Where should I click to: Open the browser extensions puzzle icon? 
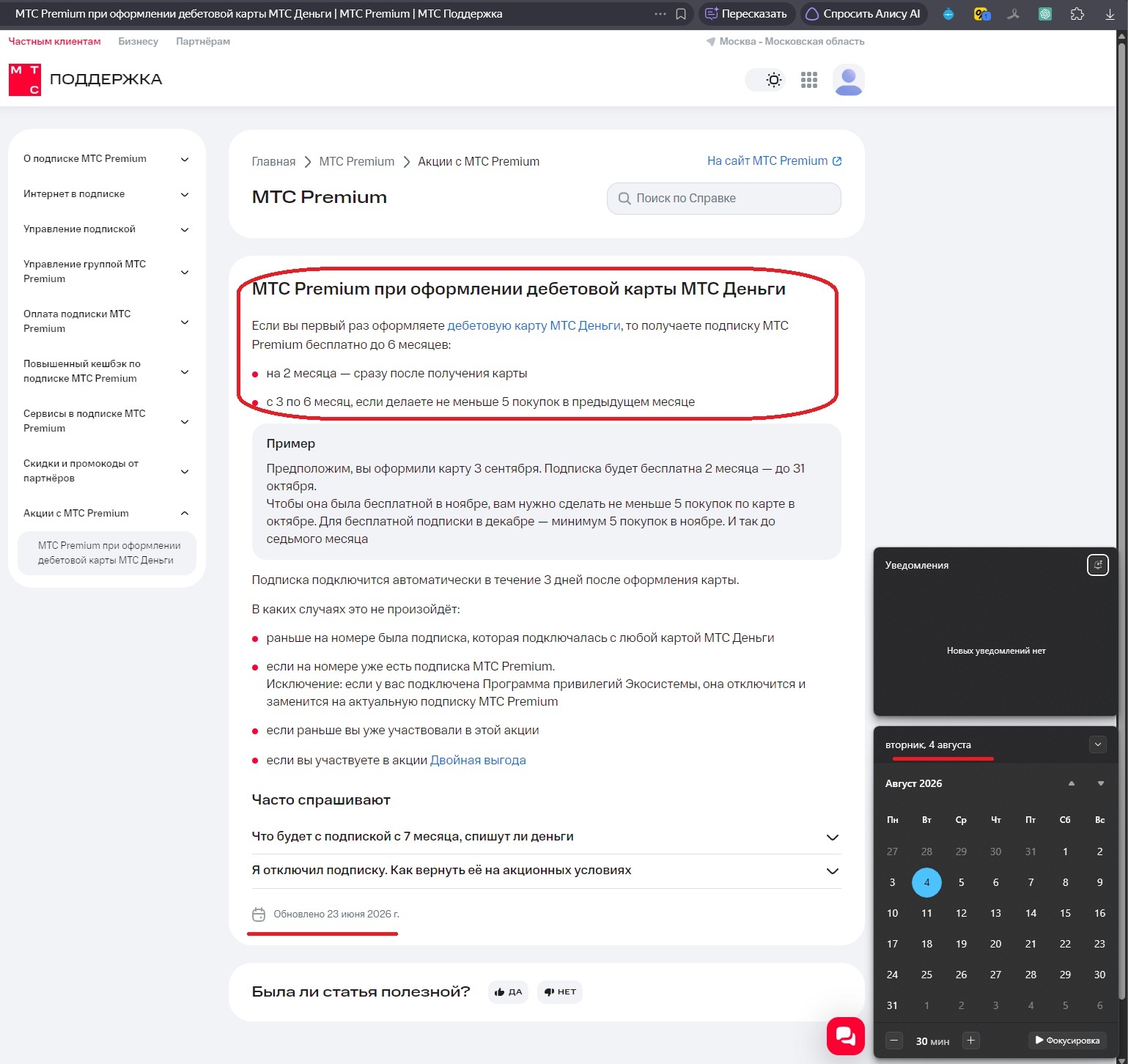[1077, 14]
